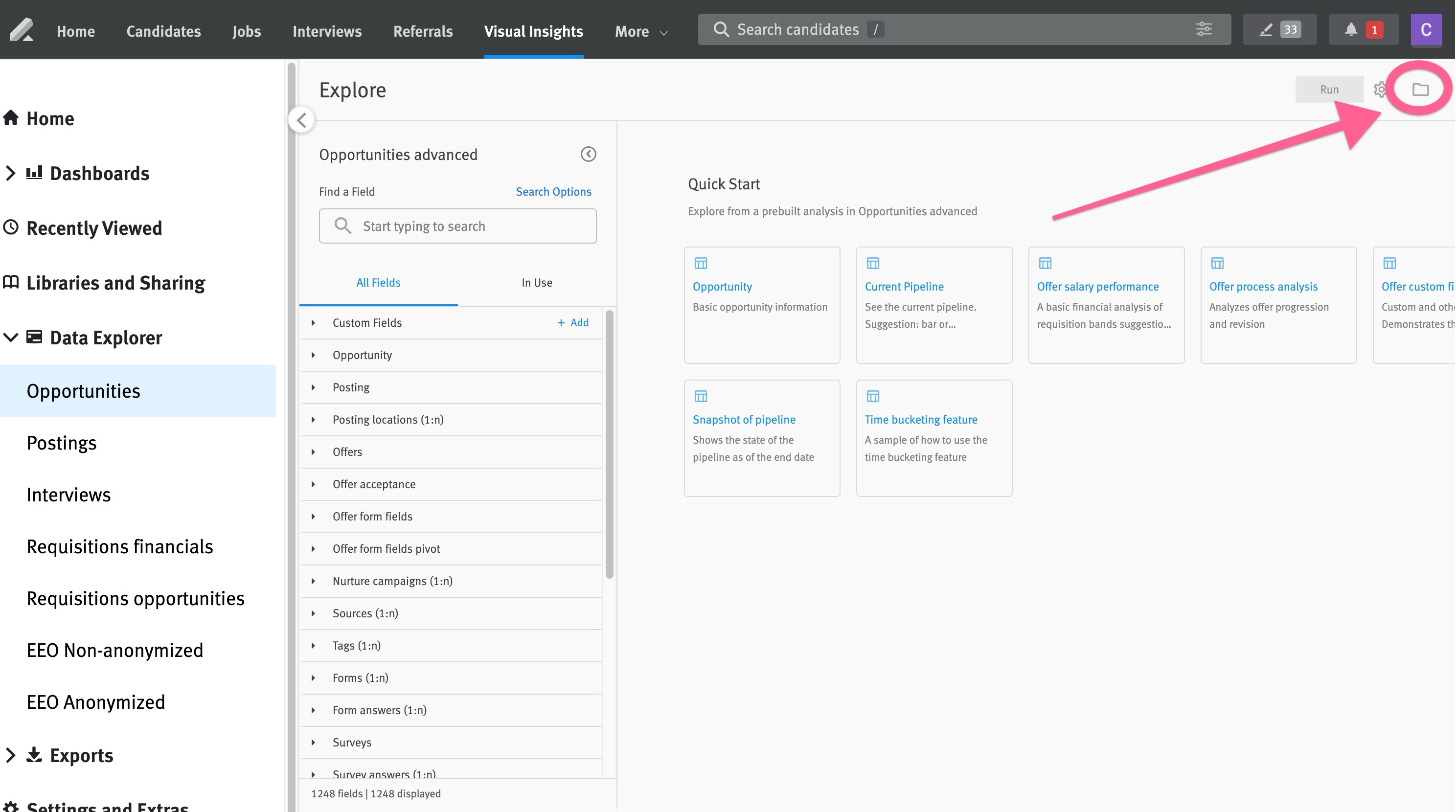Go to Referrals in top navigation
Screen dimensions: 1456x812
[423, 31]
